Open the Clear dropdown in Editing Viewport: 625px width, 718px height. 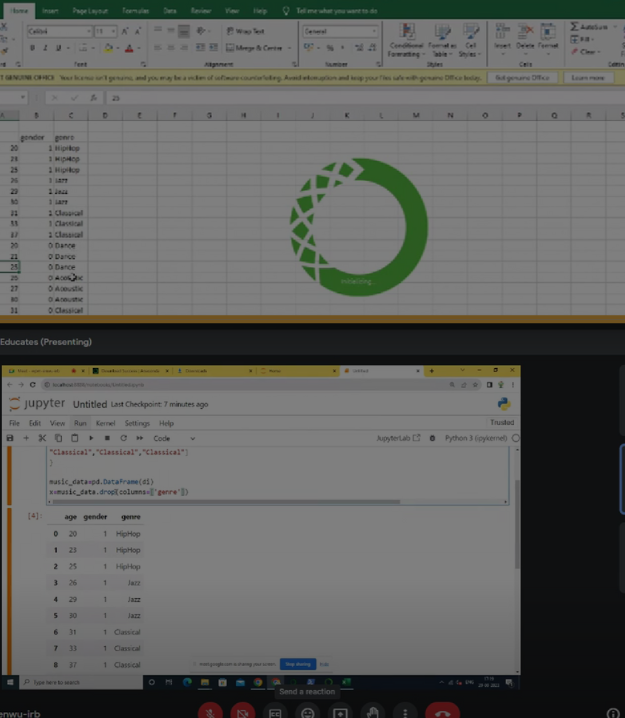coord(586,52)
